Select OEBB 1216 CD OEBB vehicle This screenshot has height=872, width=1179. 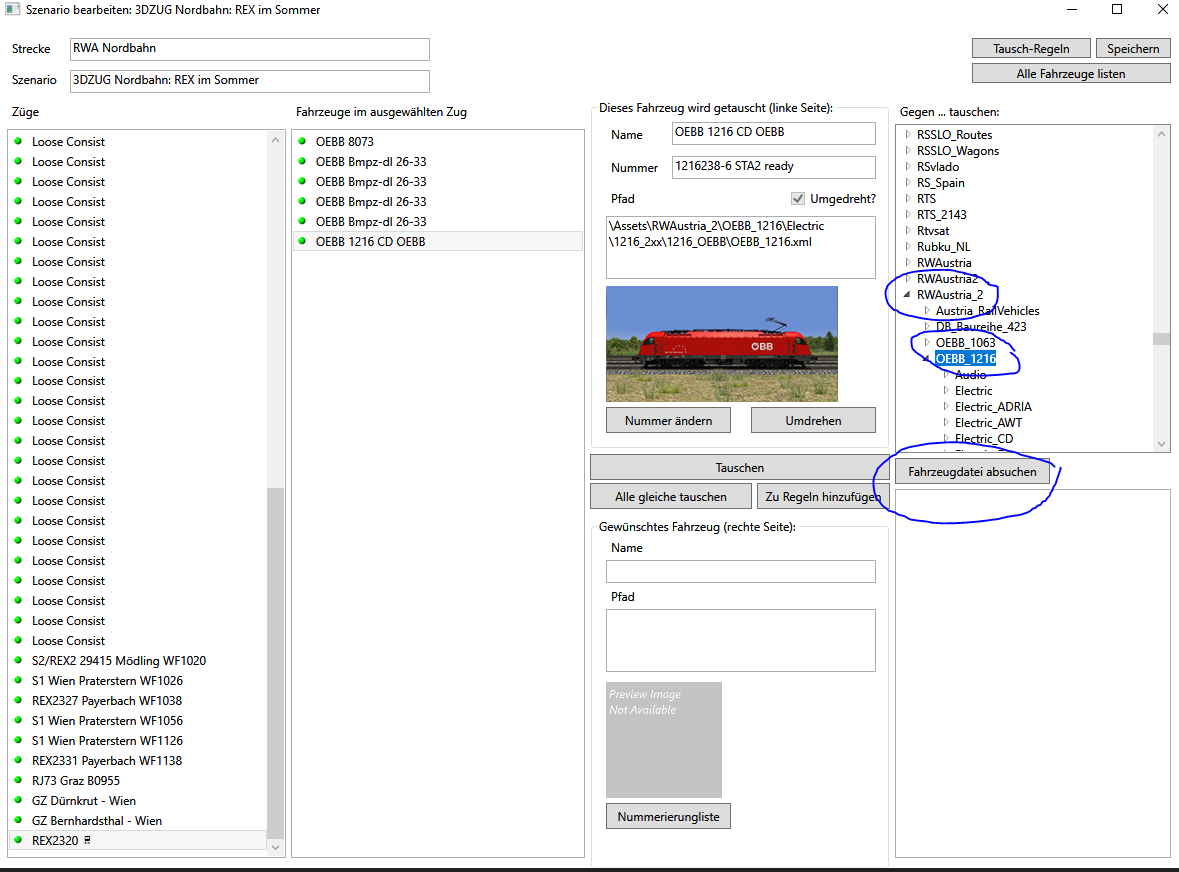pos(438,241)
